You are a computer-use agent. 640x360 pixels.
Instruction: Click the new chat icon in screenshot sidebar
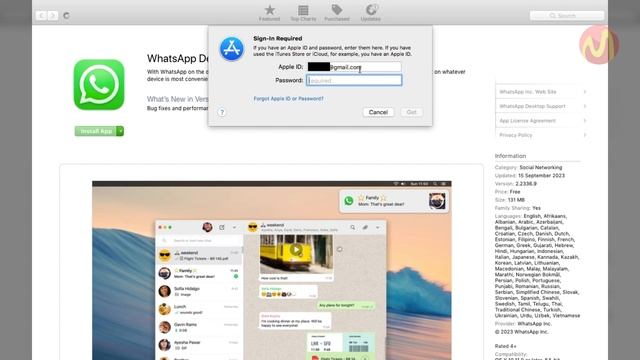[222, 227]
